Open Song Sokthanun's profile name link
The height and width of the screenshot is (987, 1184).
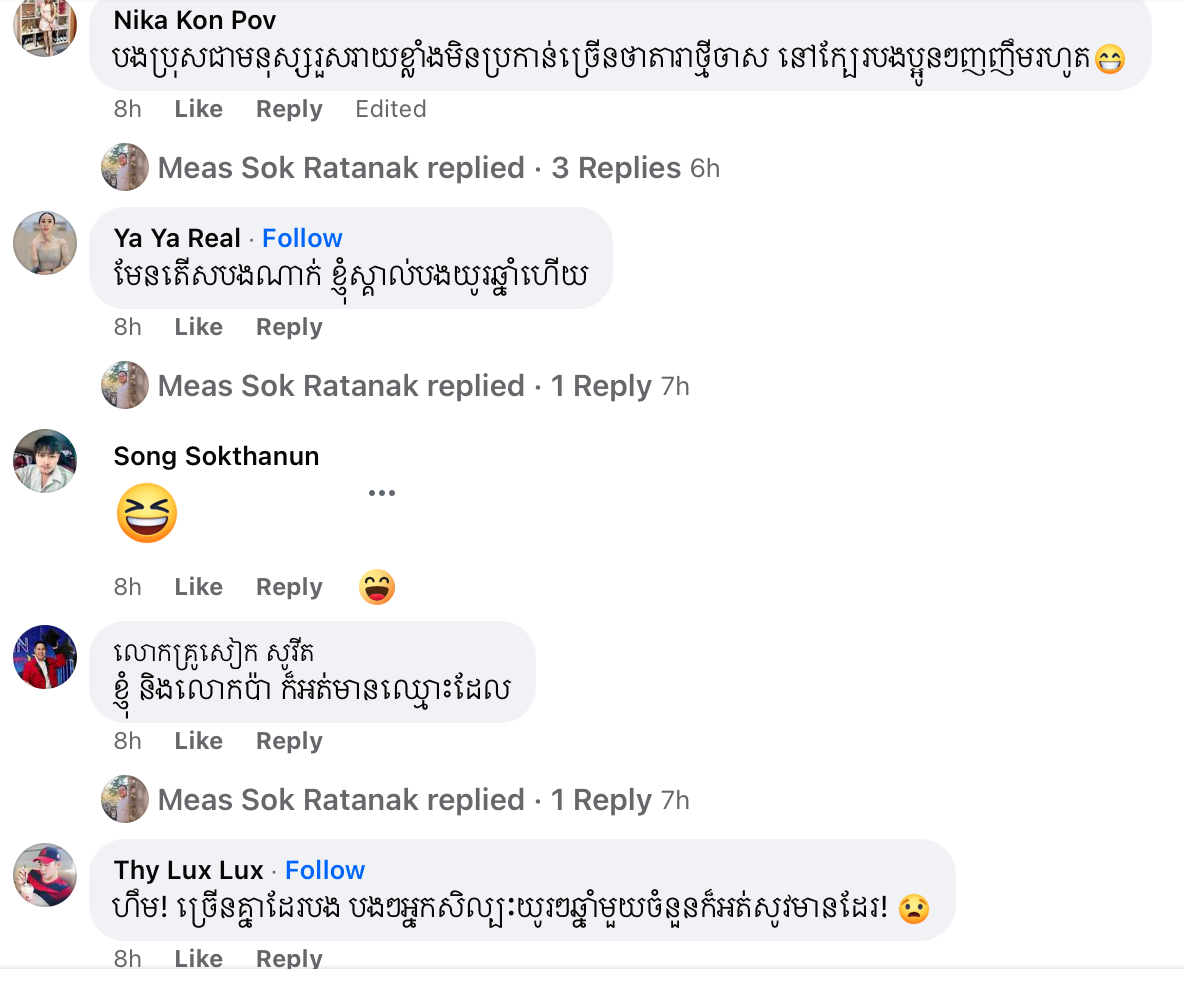pos(216,456)
